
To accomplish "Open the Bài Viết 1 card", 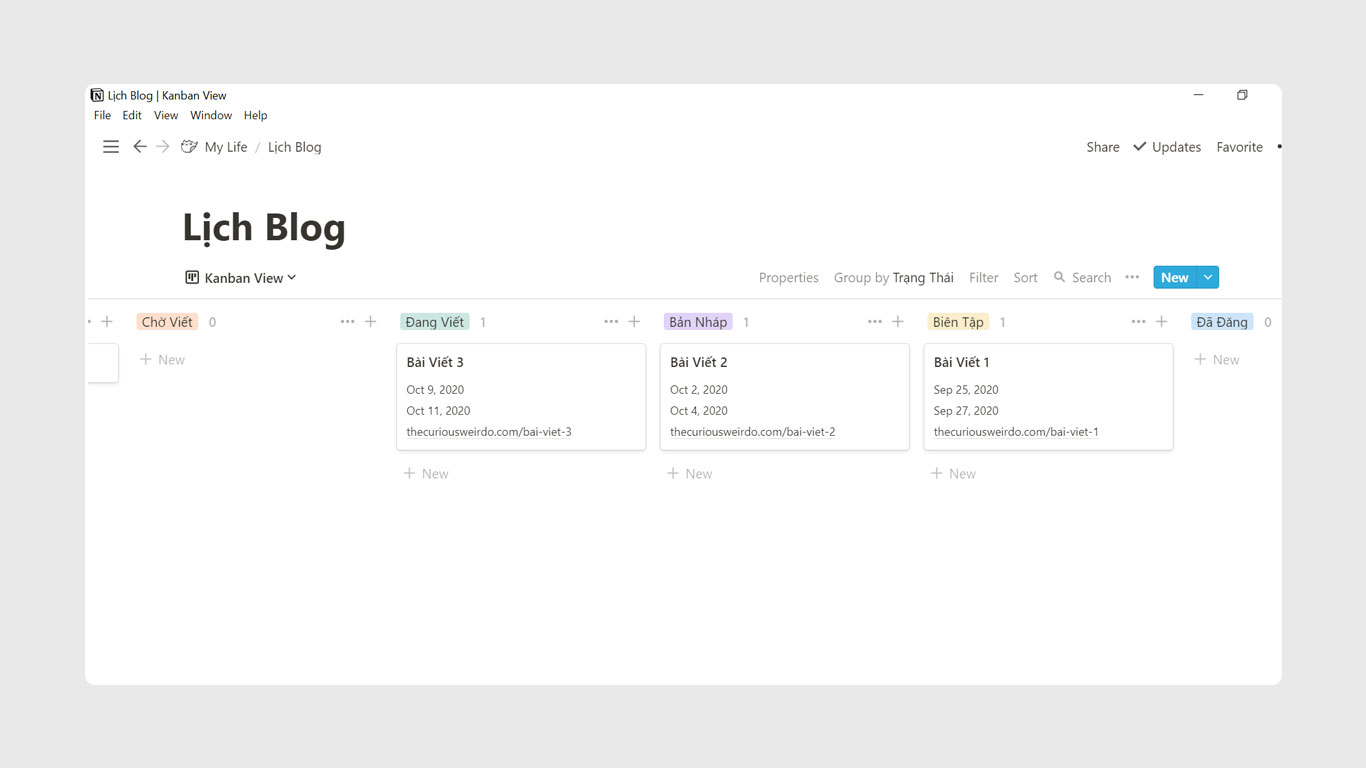I will (1047, 363).
